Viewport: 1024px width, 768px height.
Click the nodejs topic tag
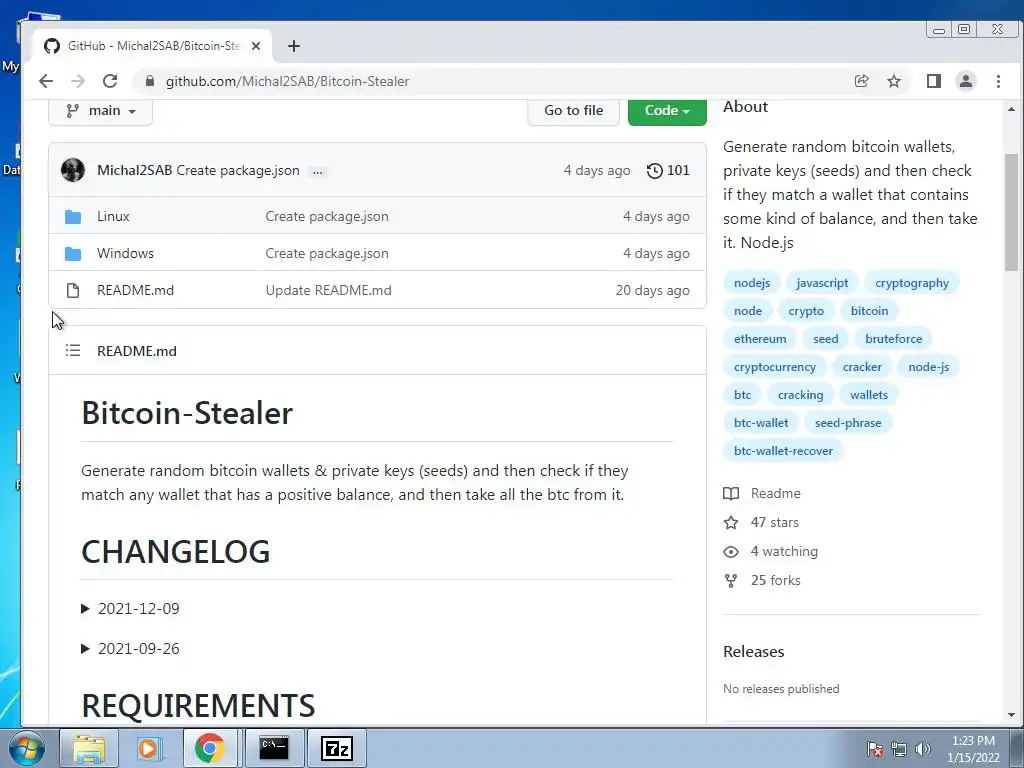pyautogui.click(x=752, y=283)
